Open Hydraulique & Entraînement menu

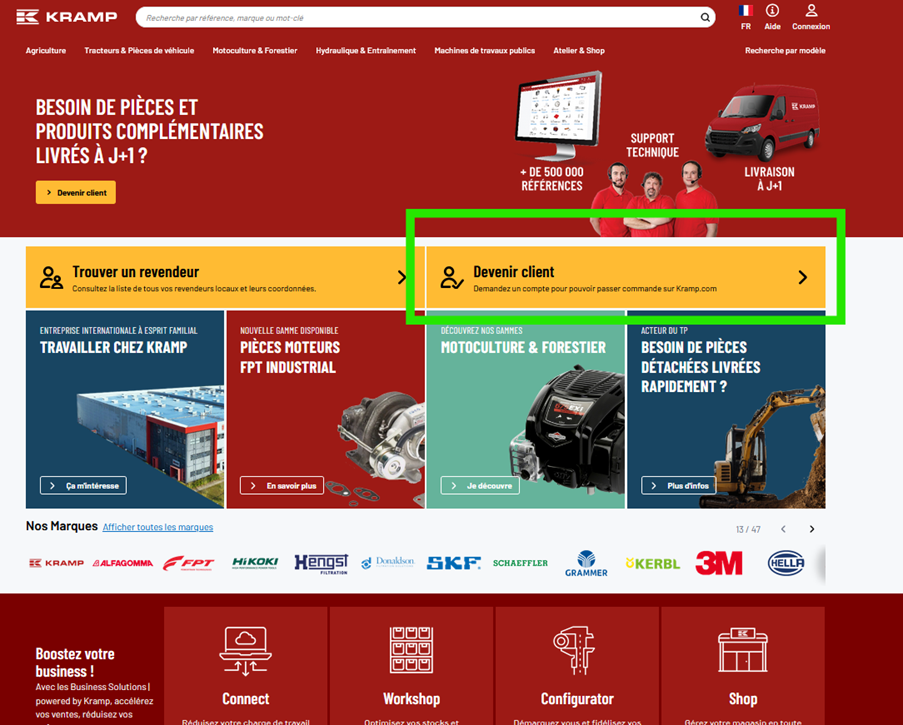pos(365,50)
